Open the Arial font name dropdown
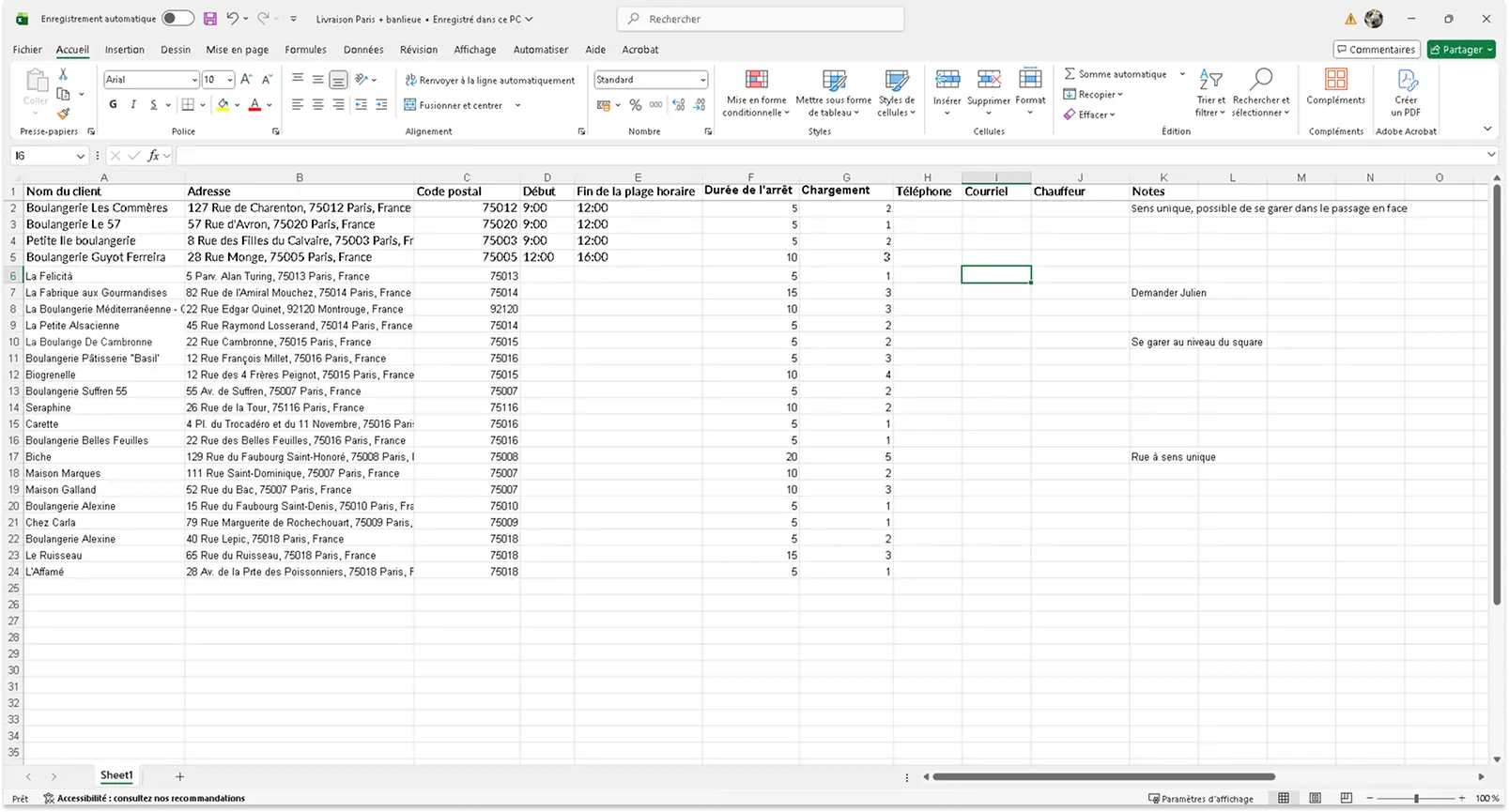The image size is (1509, 812). coord(194,80)
